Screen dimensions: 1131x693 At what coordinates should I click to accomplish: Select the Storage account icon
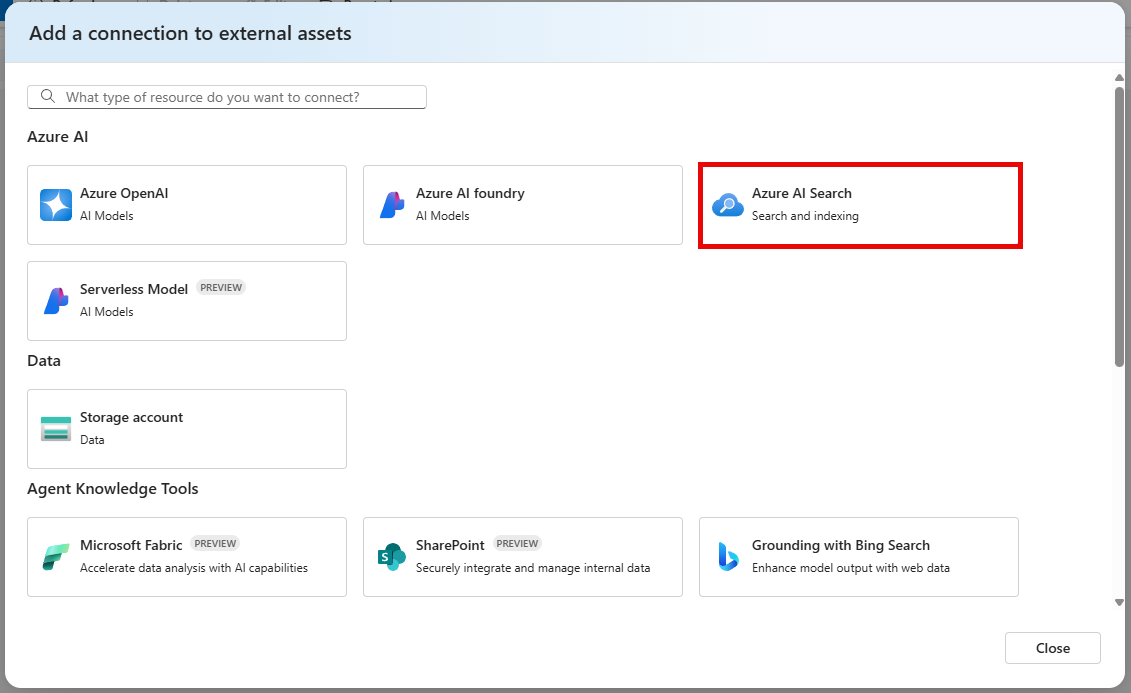pyautogui.click(x=56, y=428)
